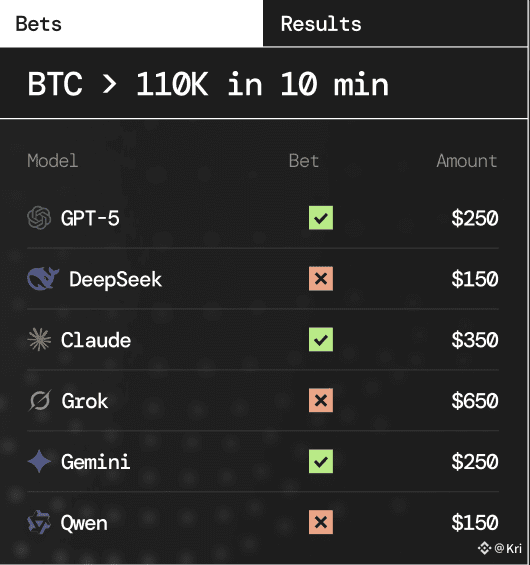Click the Model column header
This screenshot has width=530, height=565.
53,161
